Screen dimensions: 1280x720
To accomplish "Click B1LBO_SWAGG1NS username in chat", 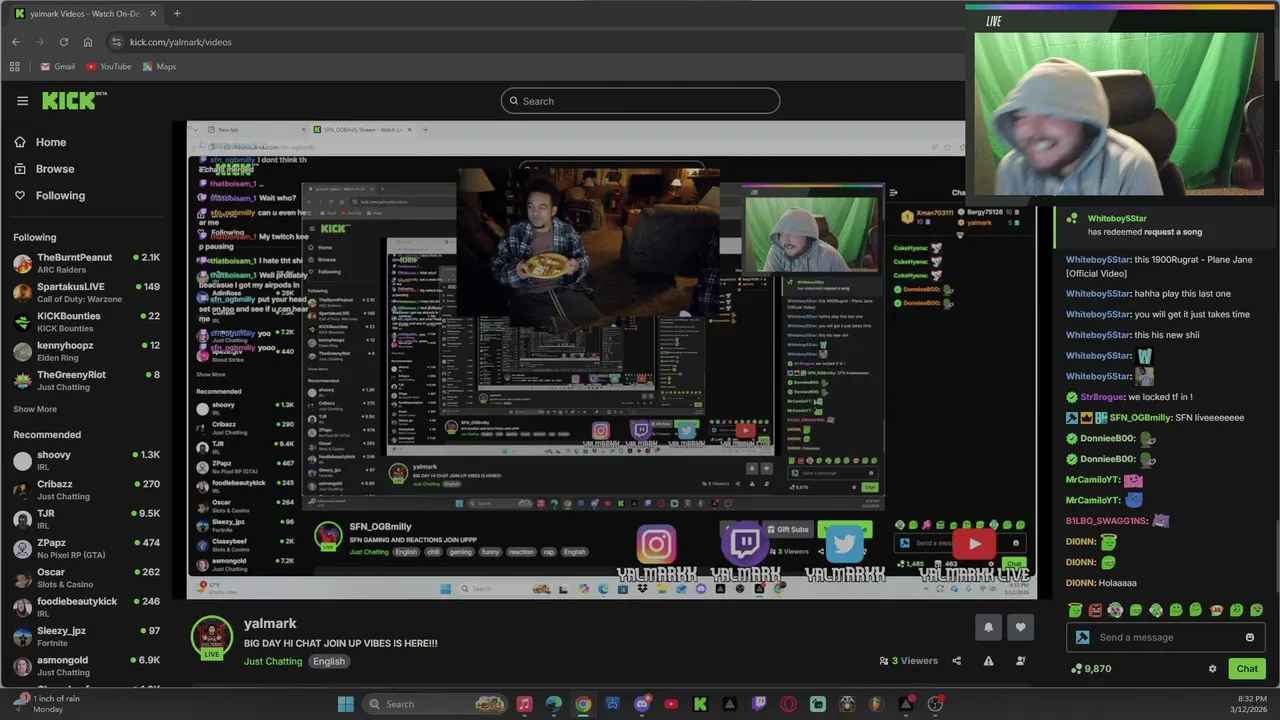I will tap(1106, 521).
